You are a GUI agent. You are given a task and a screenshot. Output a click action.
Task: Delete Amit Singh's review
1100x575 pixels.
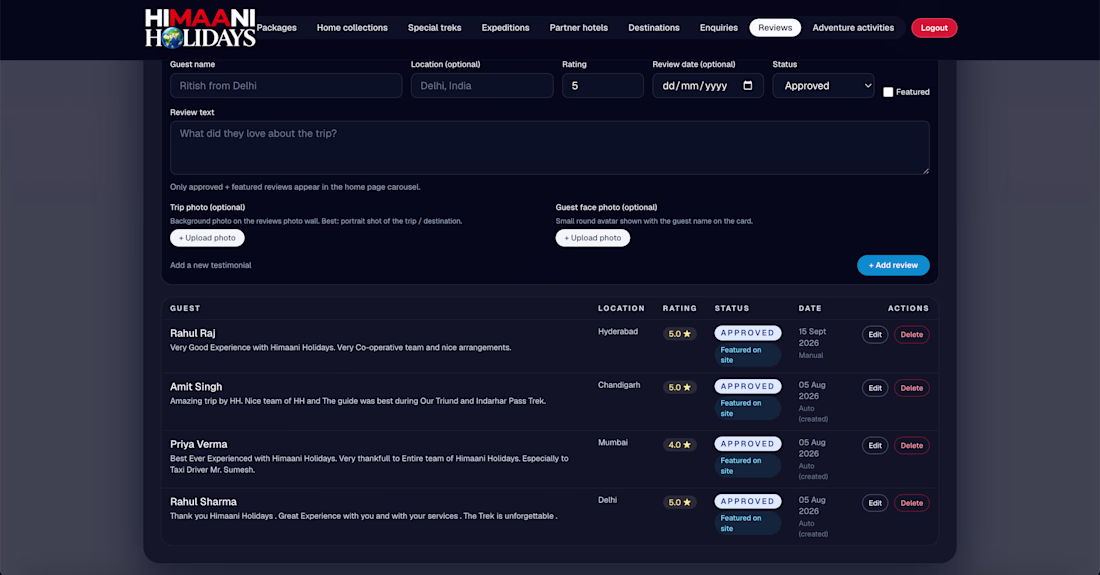pos(911,388)
